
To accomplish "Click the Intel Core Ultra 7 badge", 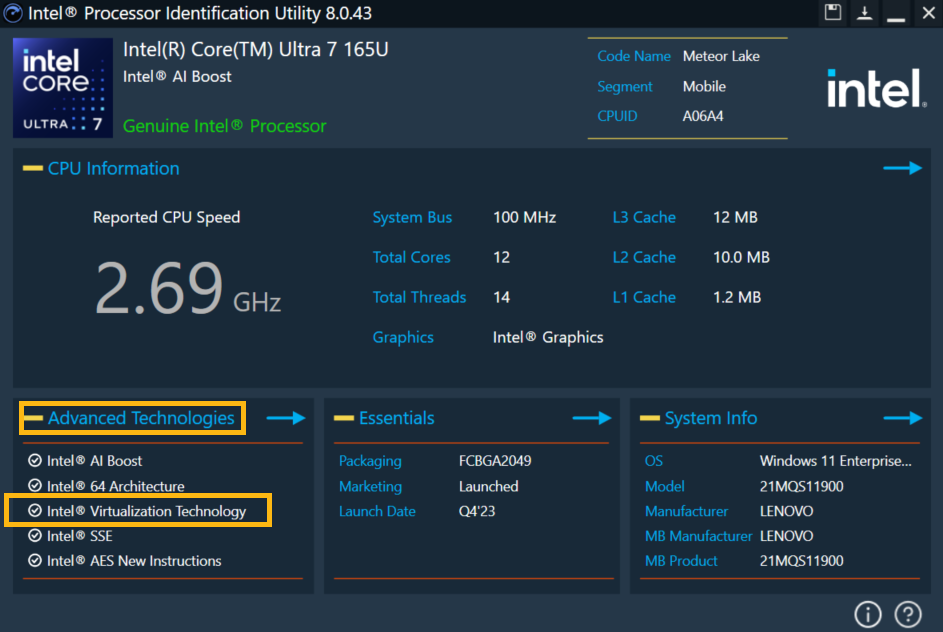I will (x=62, y=88).
